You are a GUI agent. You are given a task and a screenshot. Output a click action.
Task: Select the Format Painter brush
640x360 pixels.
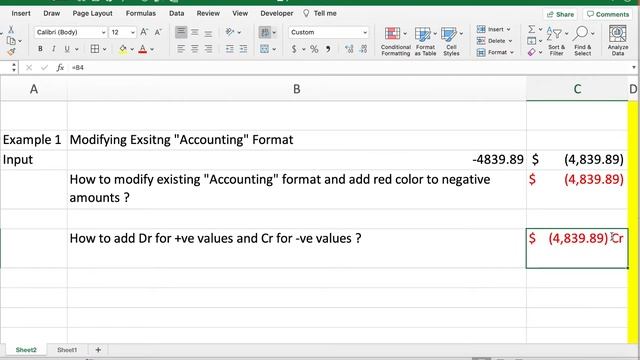point(11,52)
